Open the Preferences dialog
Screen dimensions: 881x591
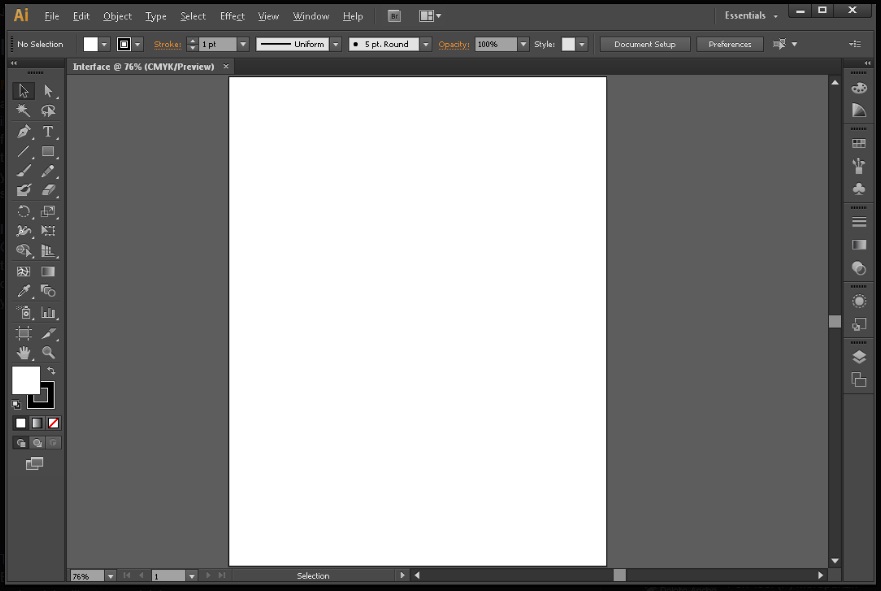click(x=729, y=44)
